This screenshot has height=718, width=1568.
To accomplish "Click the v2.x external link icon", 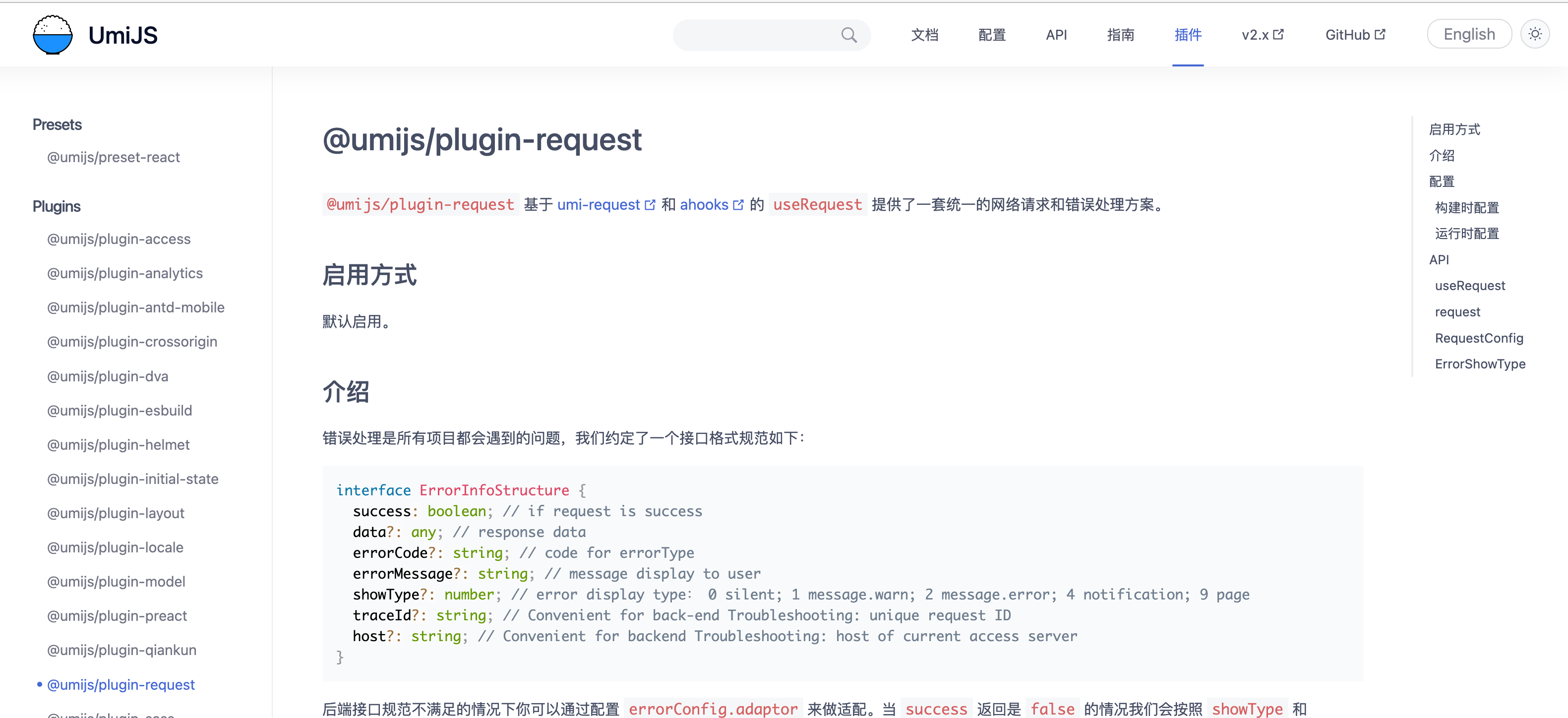I will 1278,33.
